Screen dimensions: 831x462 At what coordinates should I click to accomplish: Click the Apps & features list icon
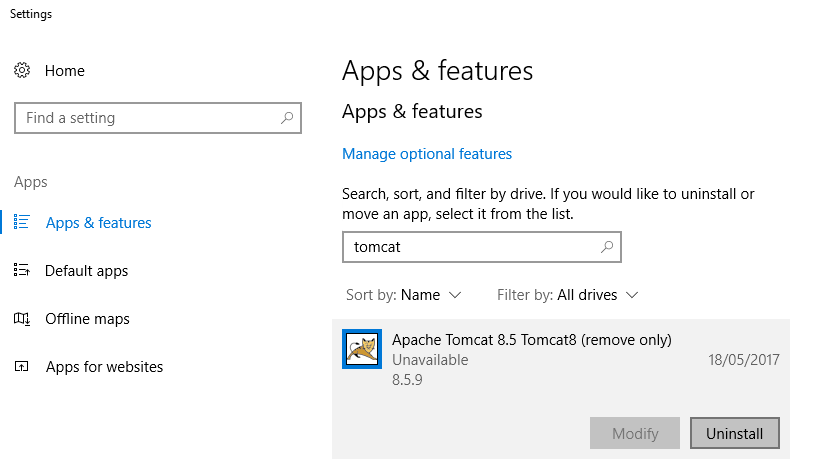pyautogui.click(x=22, y=222)
